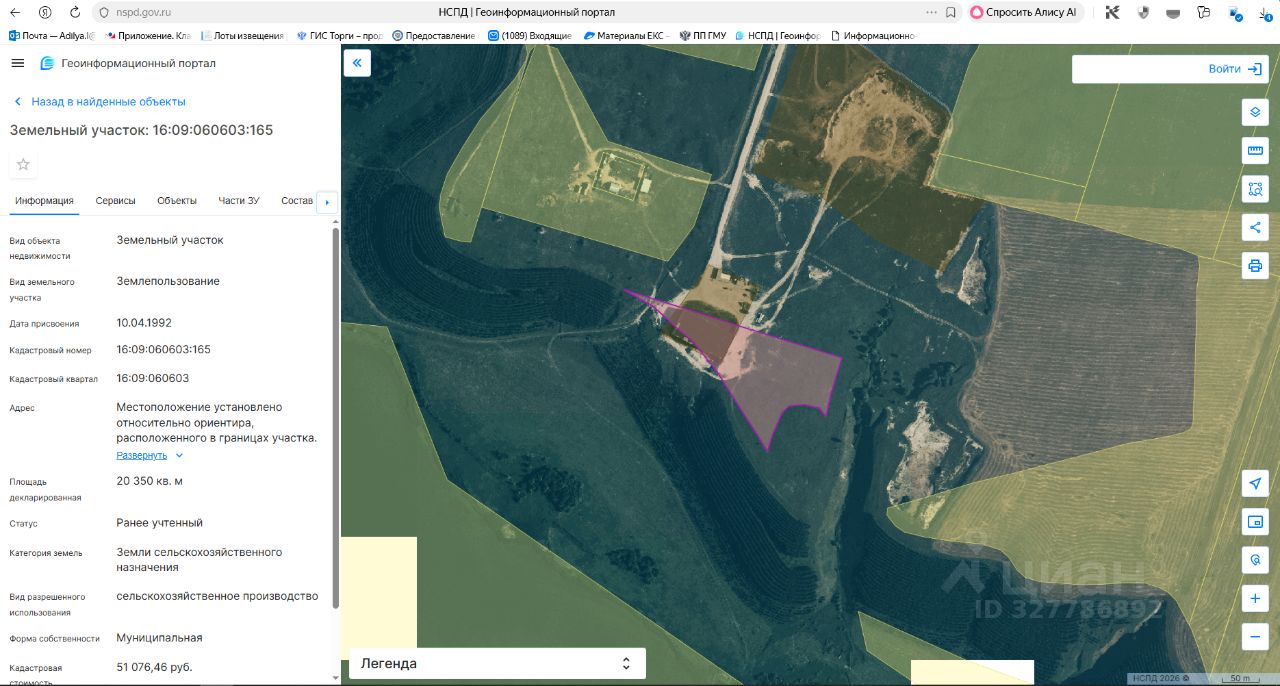Viewport: 1280px width, 686px height.
Task: Open the overview mini-map button
Action: [x=1255, y=521]
